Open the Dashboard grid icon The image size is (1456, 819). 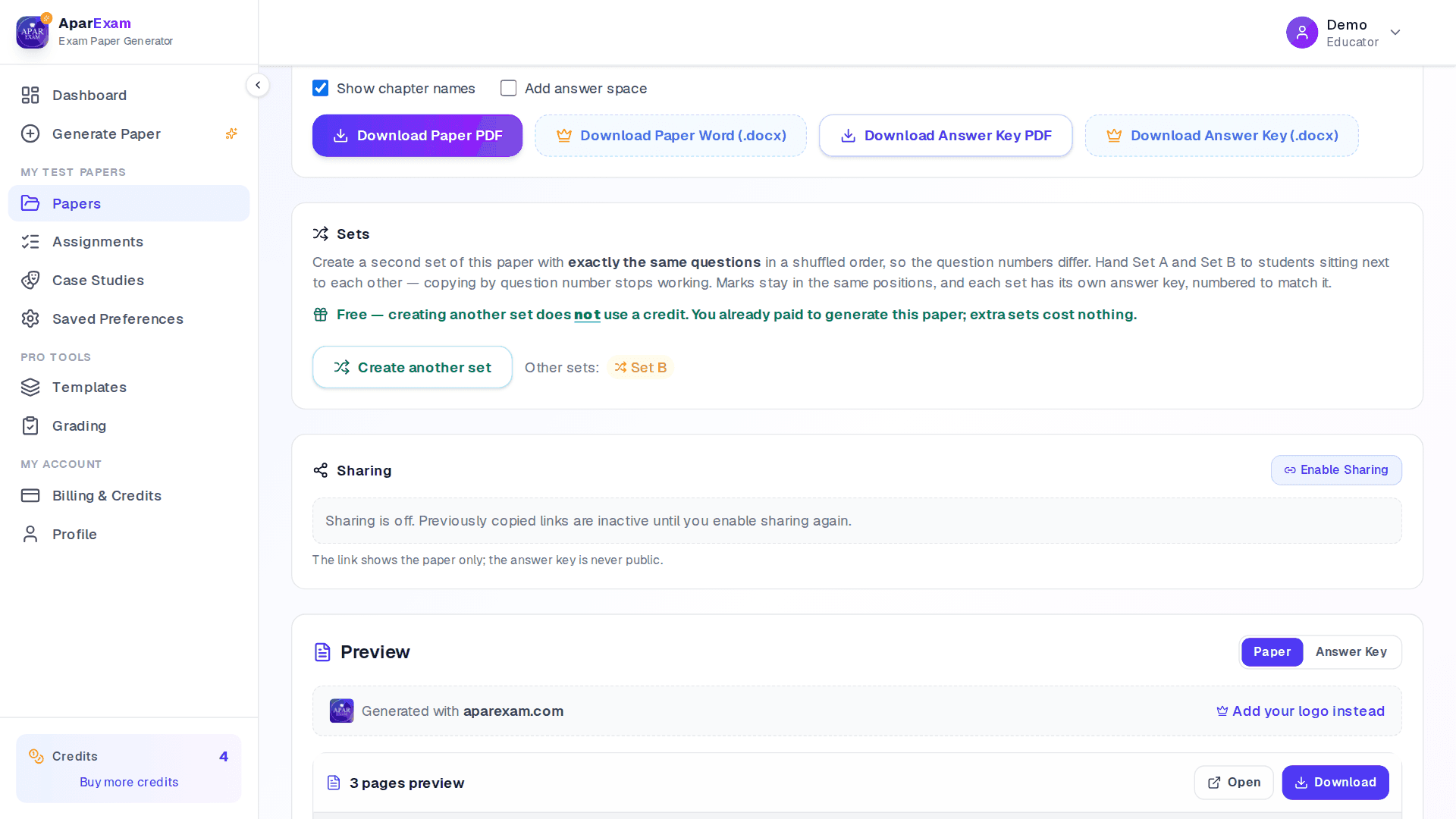pyautogui.click(x=30, y=96)
